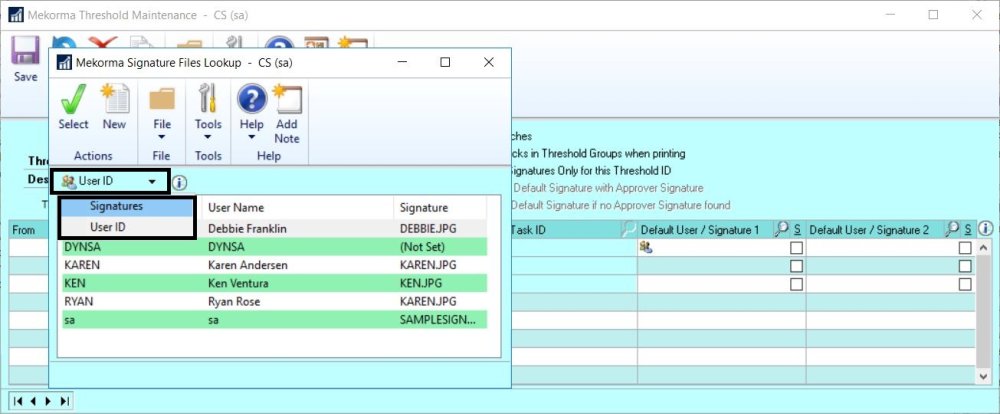Tick third row checkbox under Signature 2

[966, 284]
